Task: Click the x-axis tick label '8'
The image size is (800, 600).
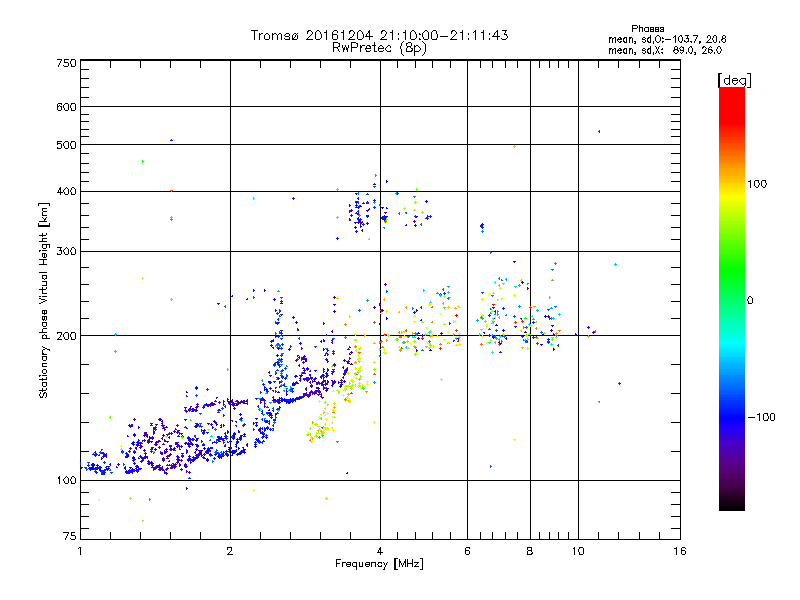Action: coord(530,551)
